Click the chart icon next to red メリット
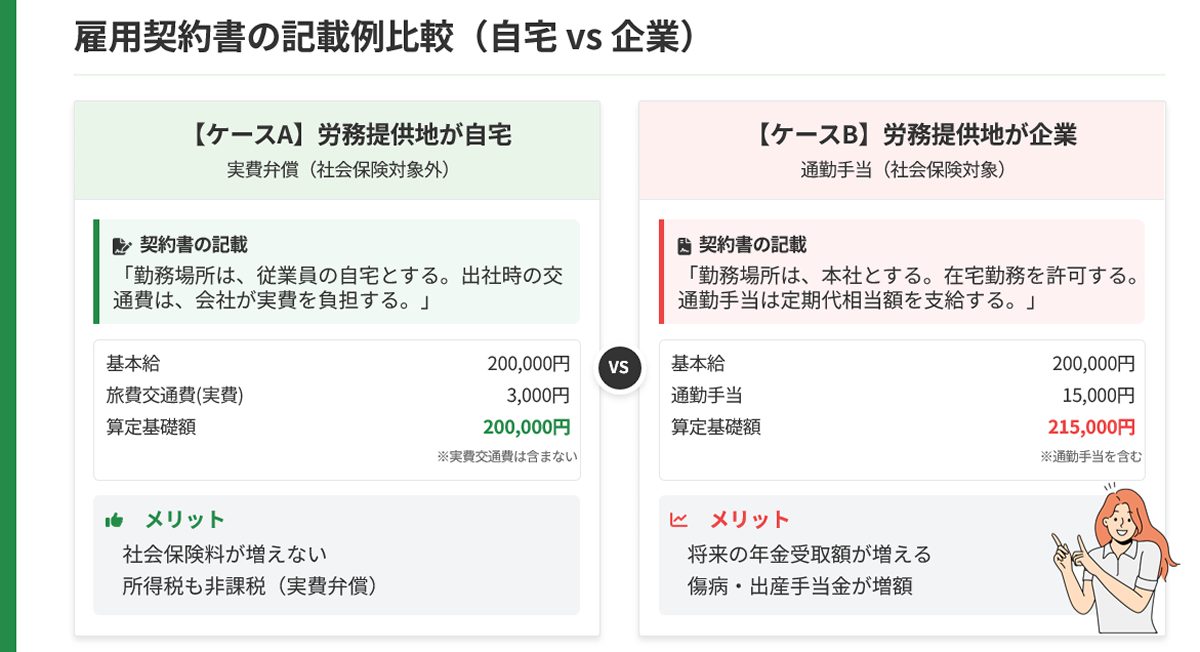 [678, 520]
